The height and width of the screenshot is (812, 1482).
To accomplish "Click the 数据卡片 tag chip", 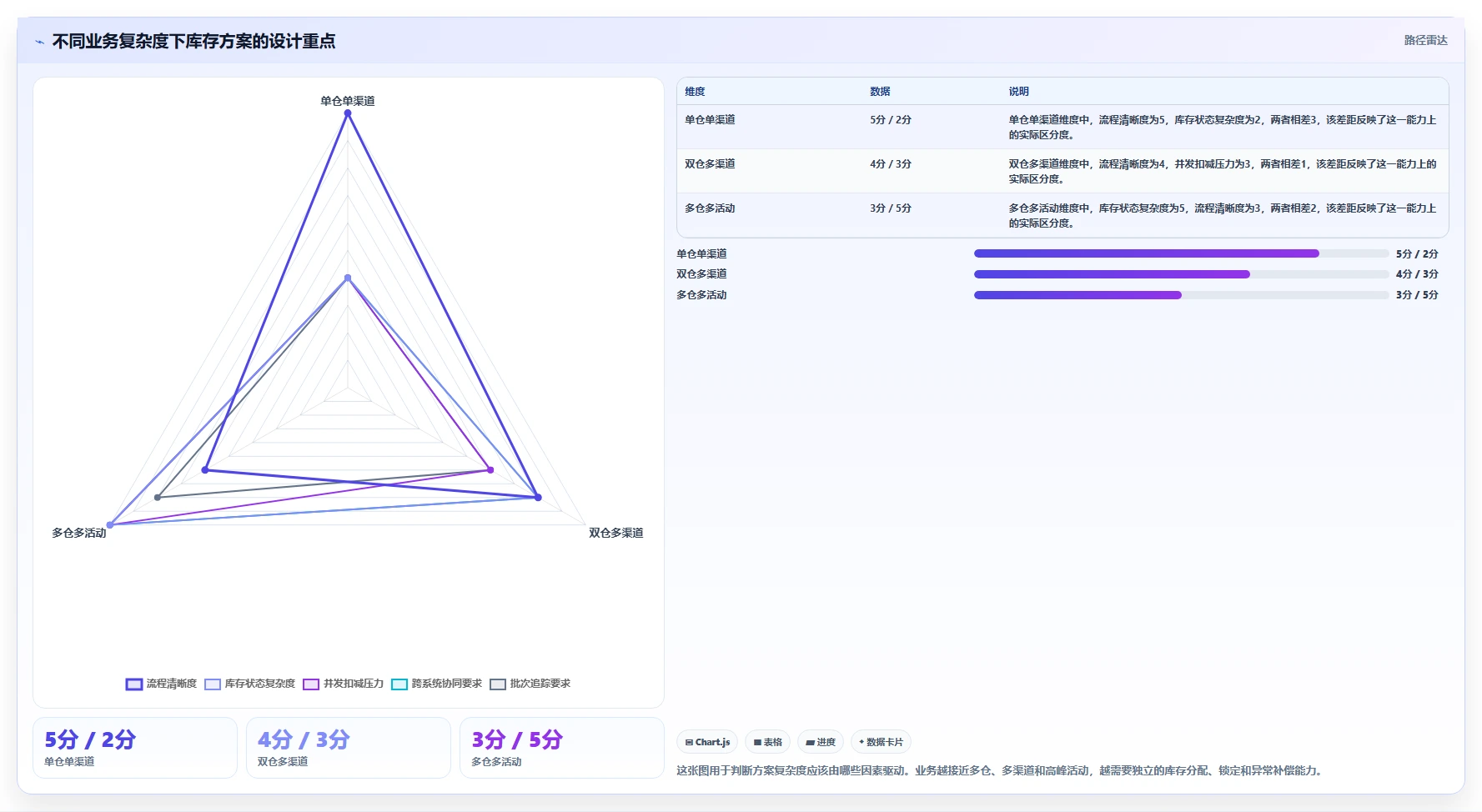I will coord(881,742).
